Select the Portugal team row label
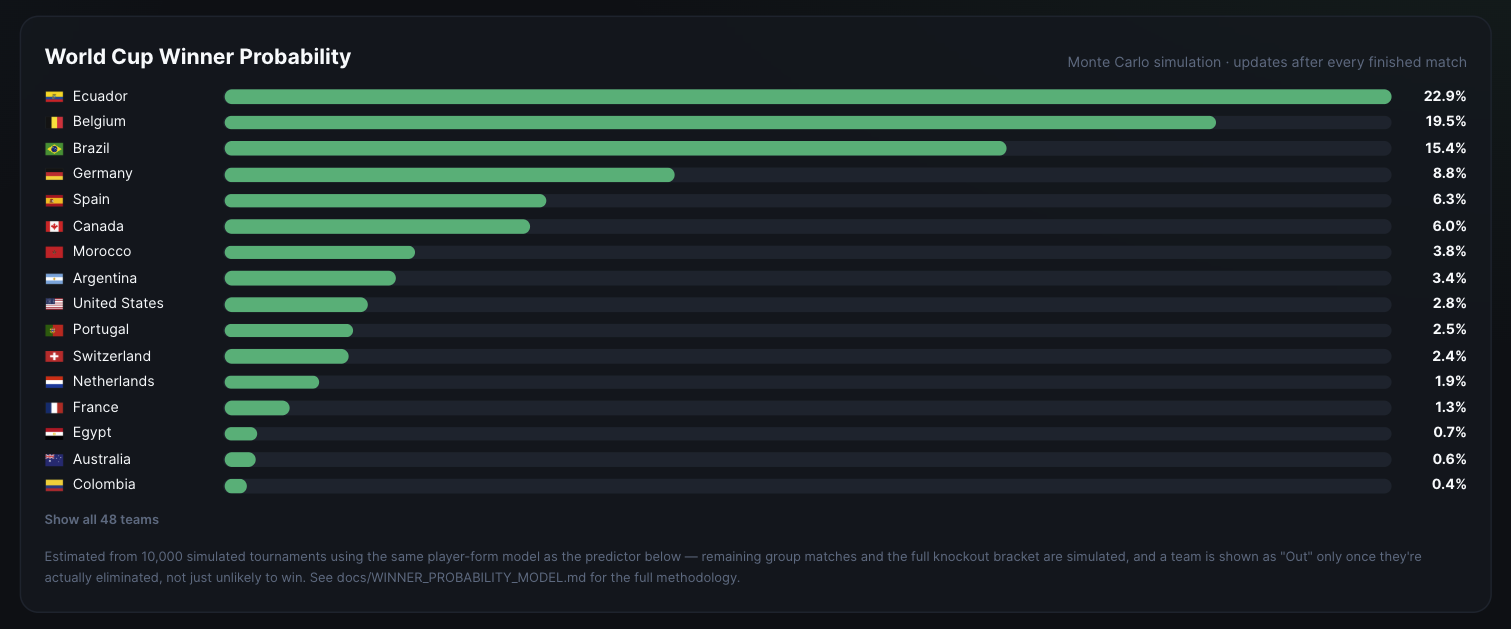 (x=101, y=330)
